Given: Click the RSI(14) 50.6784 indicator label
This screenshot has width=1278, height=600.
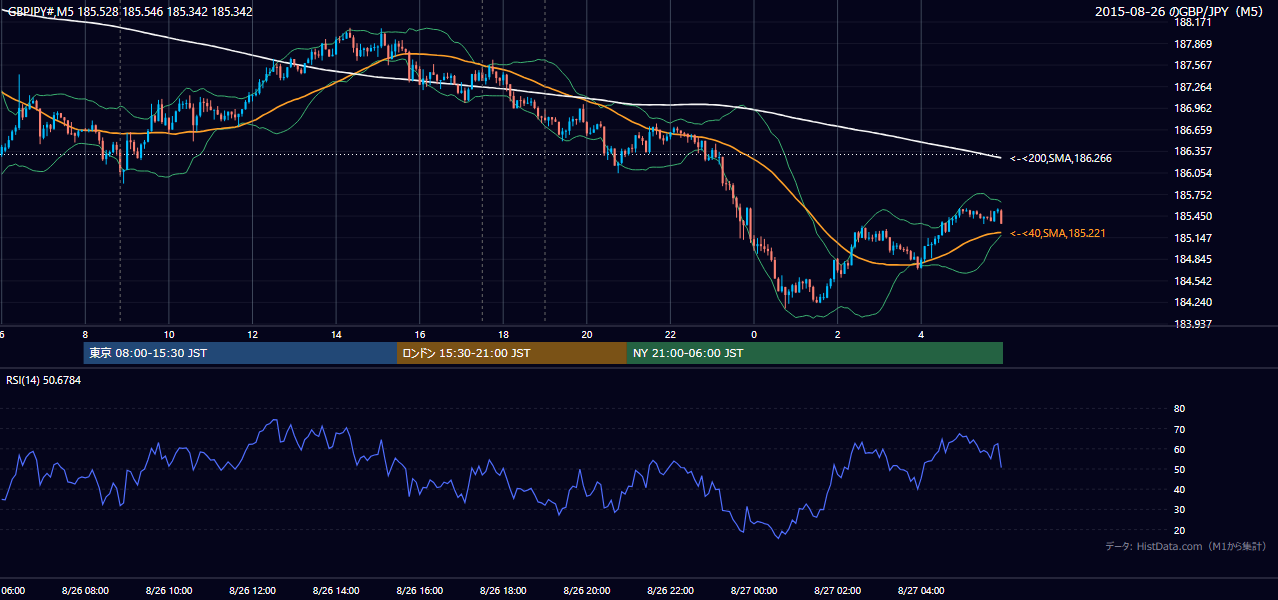Looking at the screenshot, I should (x=44, y=380).
